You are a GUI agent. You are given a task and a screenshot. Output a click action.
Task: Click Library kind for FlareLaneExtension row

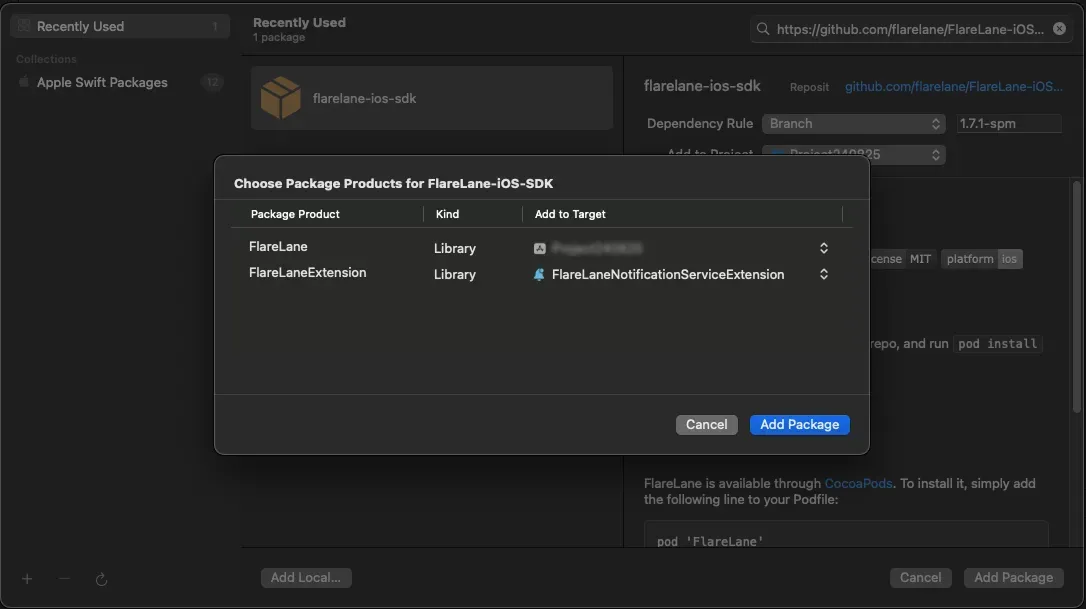(x=454, y=274)
